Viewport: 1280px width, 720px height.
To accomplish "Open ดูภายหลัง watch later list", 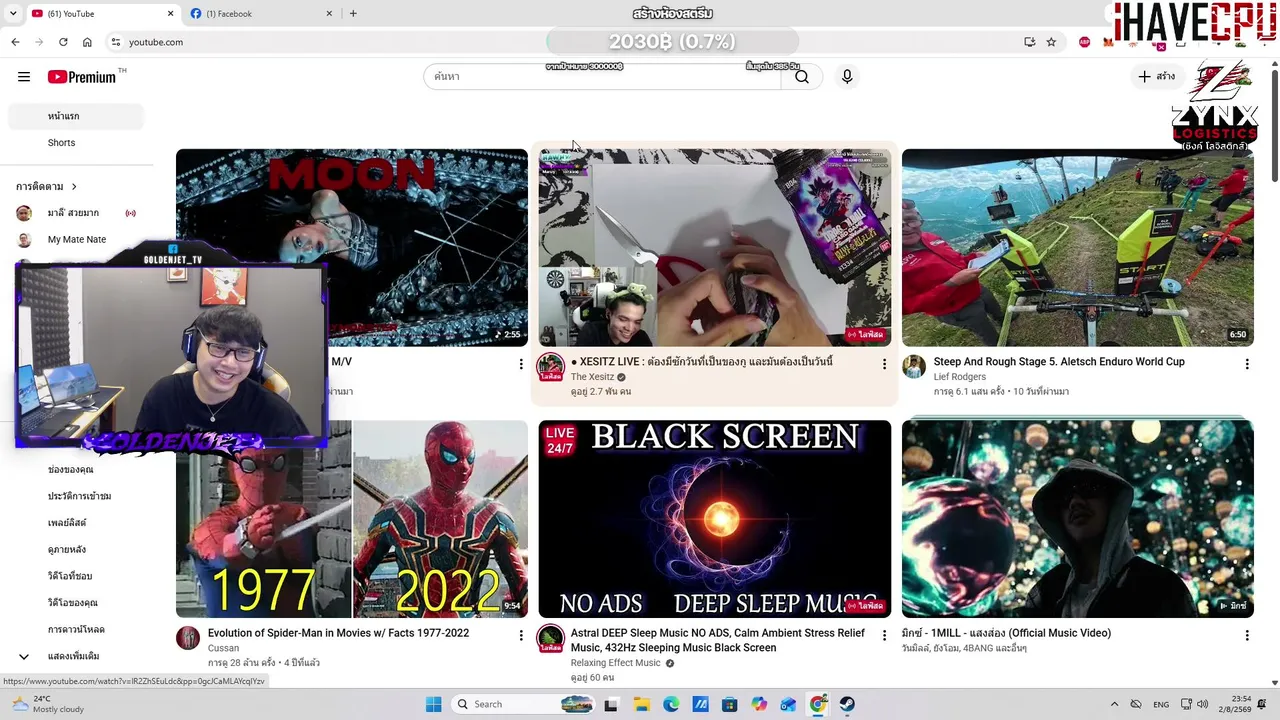I will pyautogui.click(x=67, y=549).
